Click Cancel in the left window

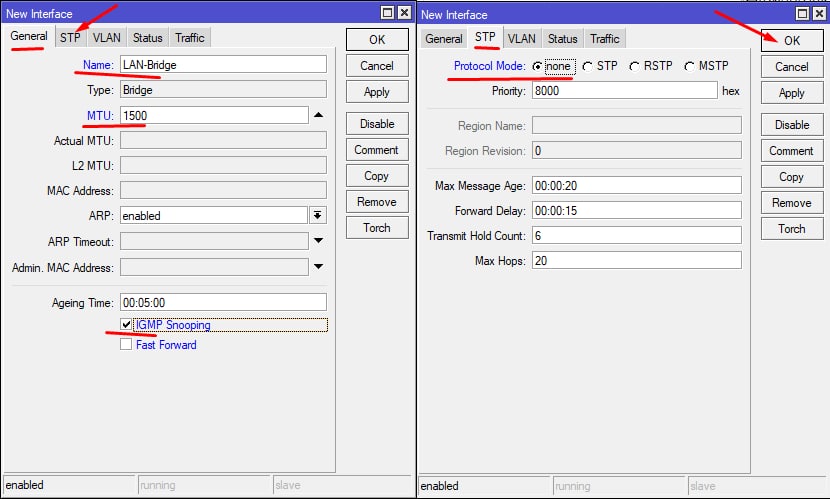coord(377,66)
